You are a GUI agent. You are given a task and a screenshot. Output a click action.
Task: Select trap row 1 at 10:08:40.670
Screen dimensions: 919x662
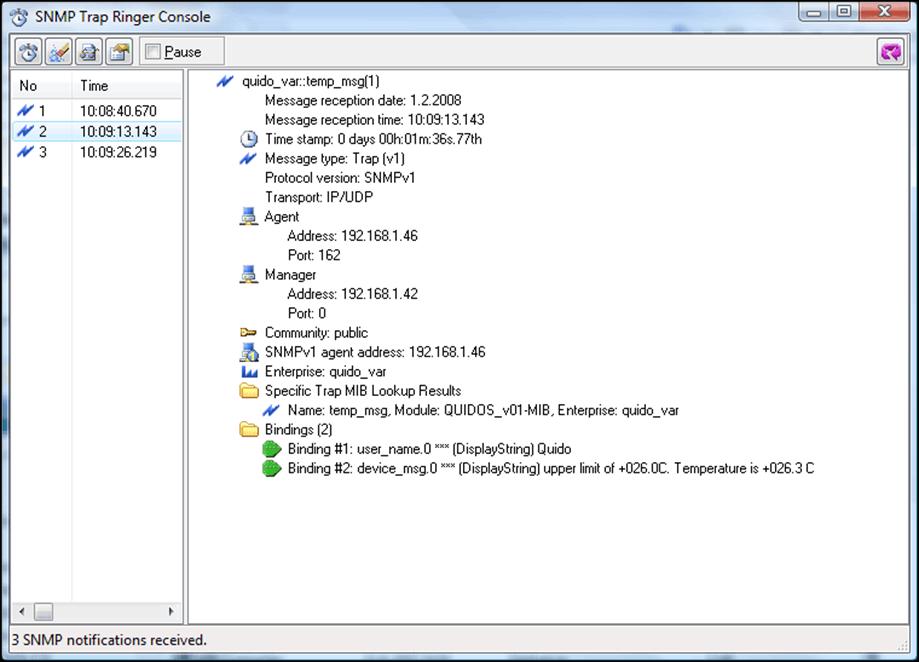coord(97,111)
